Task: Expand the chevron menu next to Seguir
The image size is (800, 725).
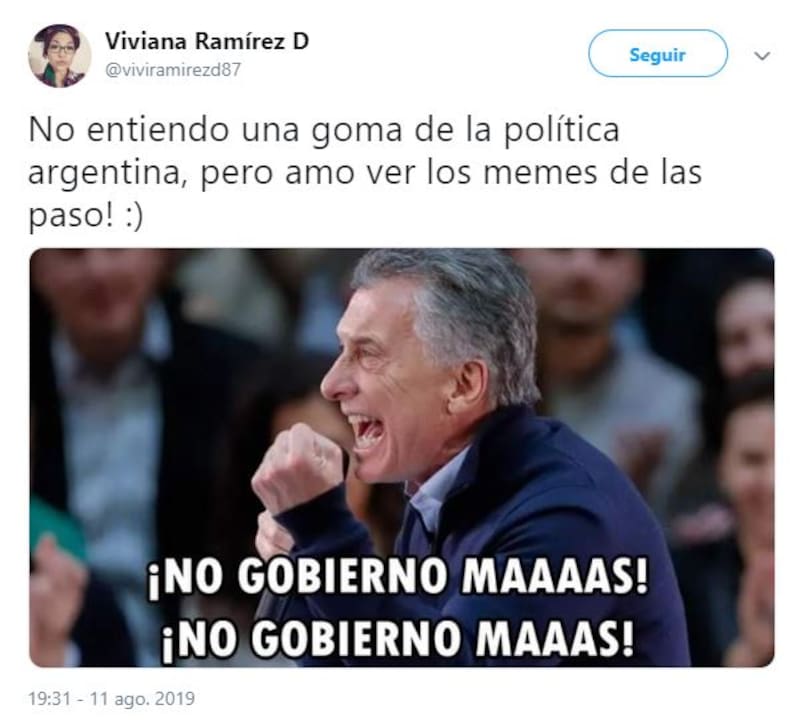Action: tap(762, 56)
